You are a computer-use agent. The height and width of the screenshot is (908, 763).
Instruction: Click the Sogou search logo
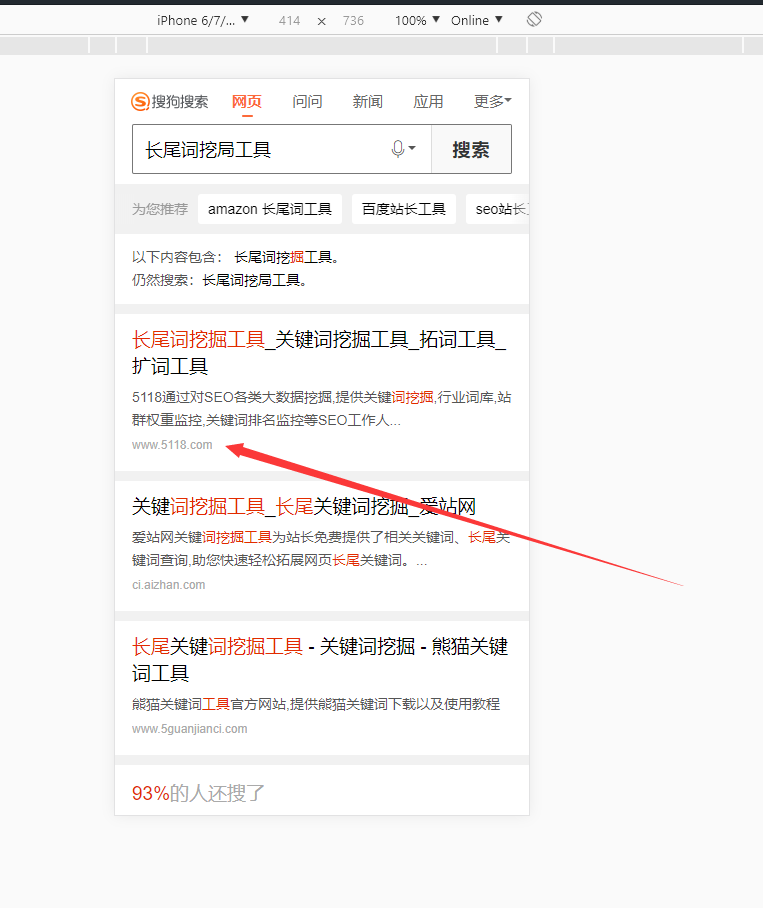pos(170,101)
